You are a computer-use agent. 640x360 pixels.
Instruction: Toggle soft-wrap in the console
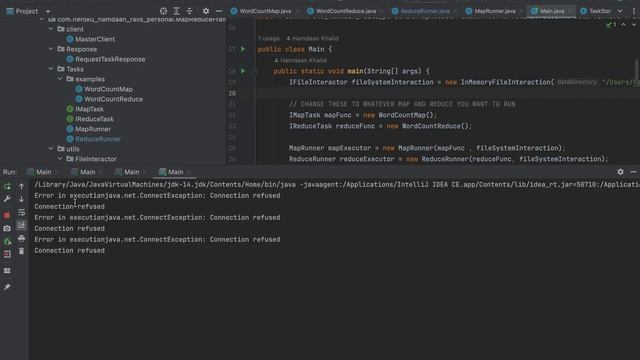(21, 212)
